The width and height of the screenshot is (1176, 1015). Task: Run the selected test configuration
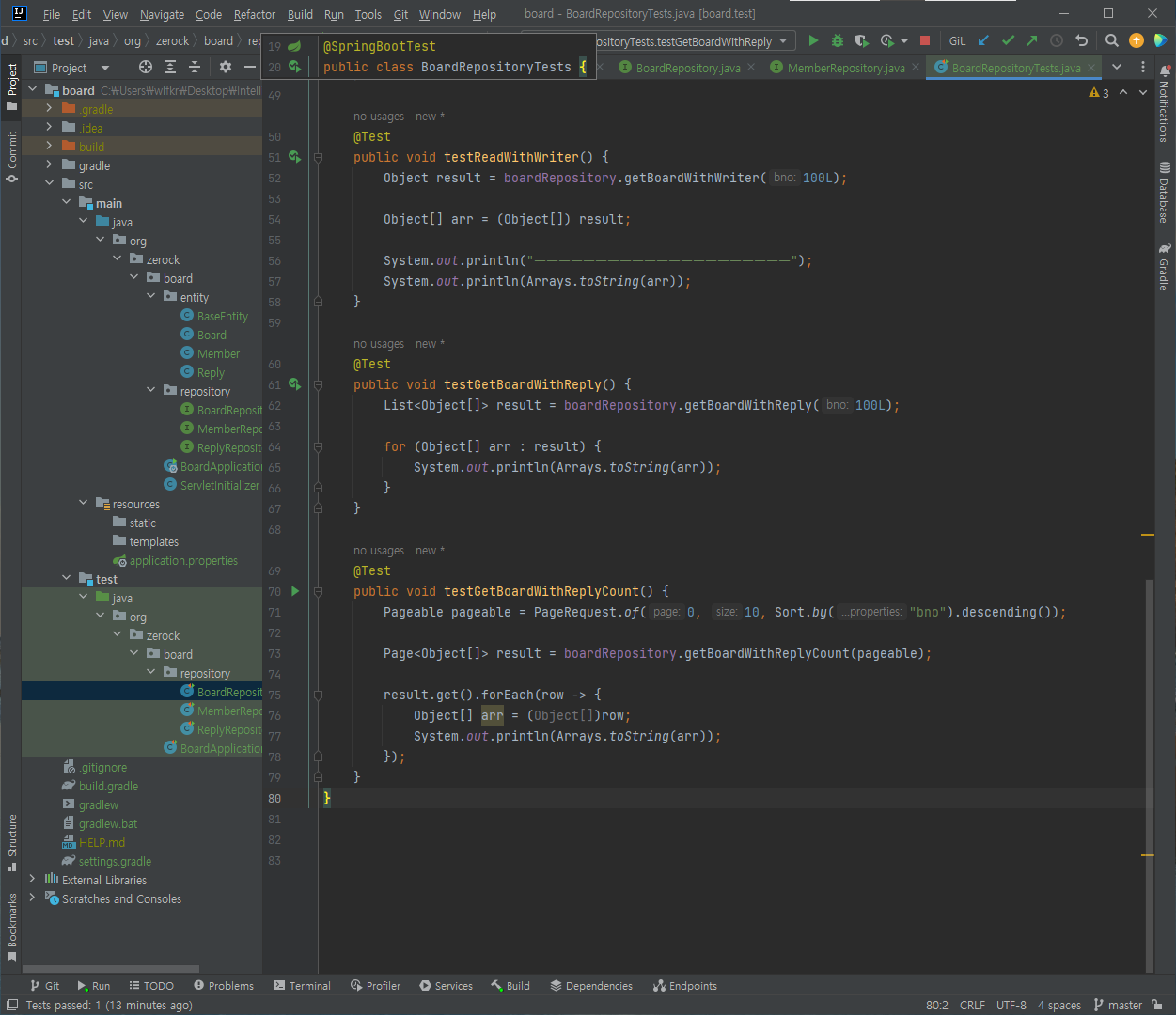pyautogui.click(x=813, y=40)
